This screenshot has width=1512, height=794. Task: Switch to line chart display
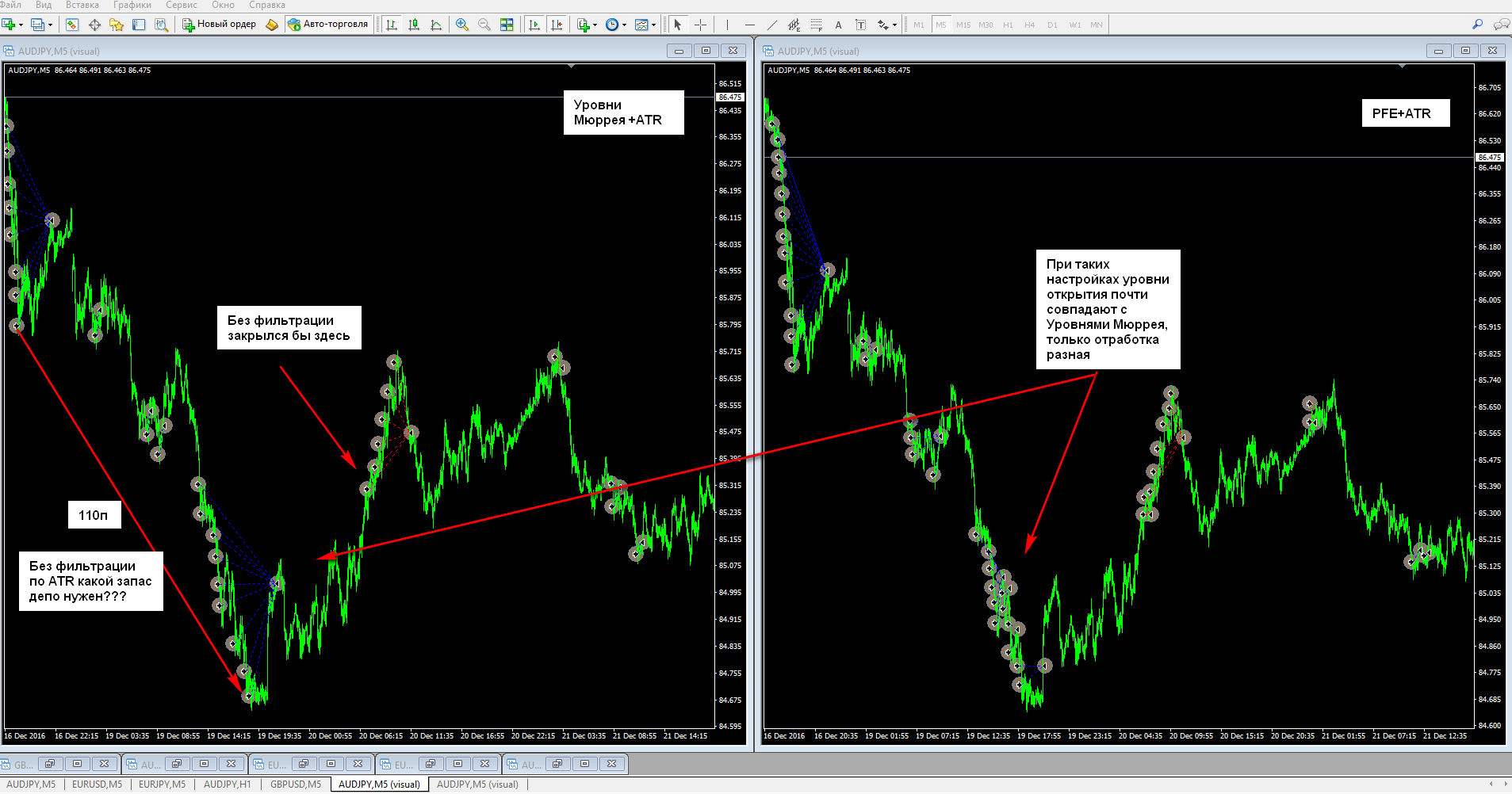click(x=436, y=25)
